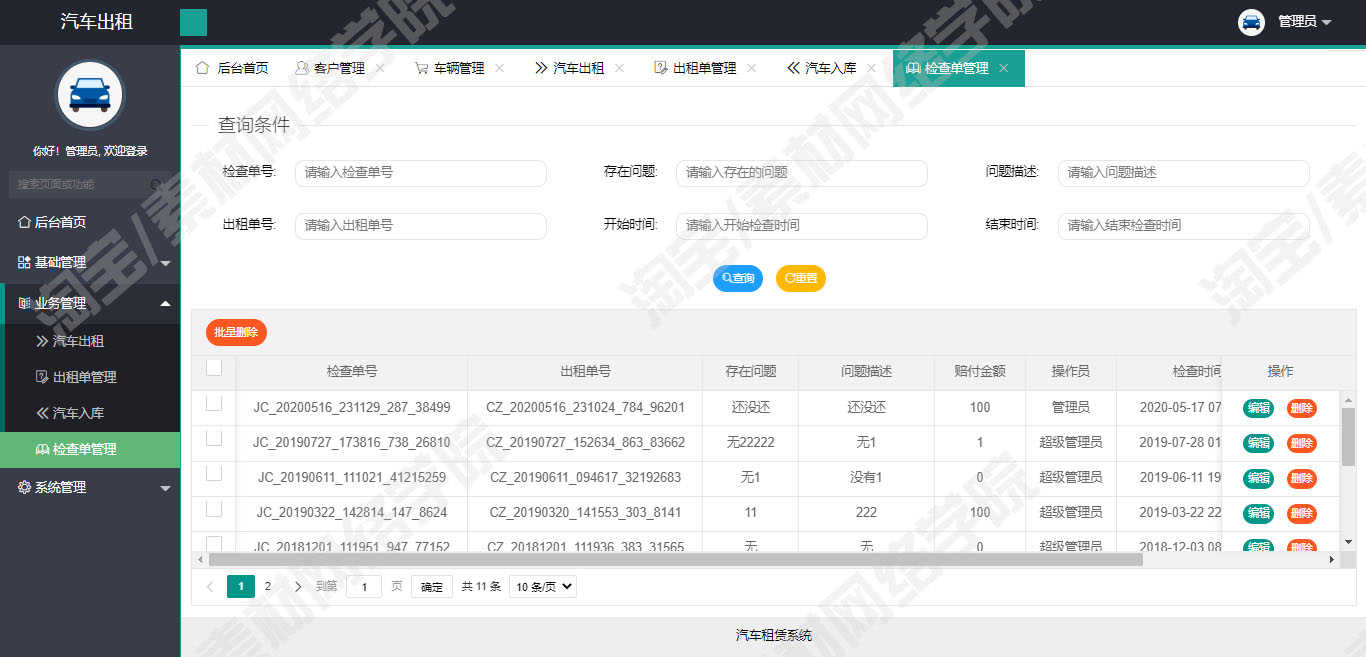The height and width of the screenshot is (657, 1366).
Task: Select 检查单管理 in the sidebar
Action: pos(90,449)
